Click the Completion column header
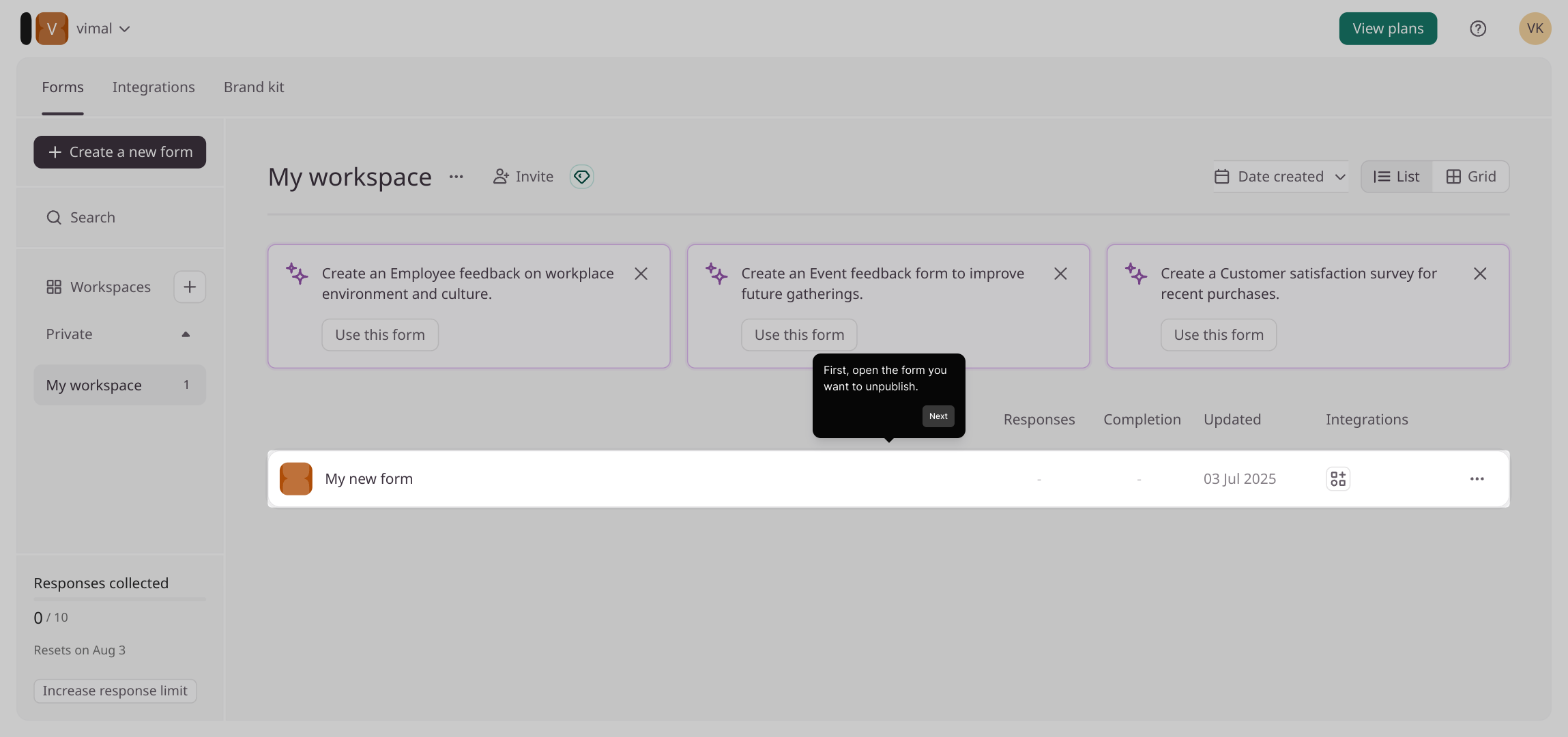This screenshot has height=737, width=1568. pos(1142,420)
